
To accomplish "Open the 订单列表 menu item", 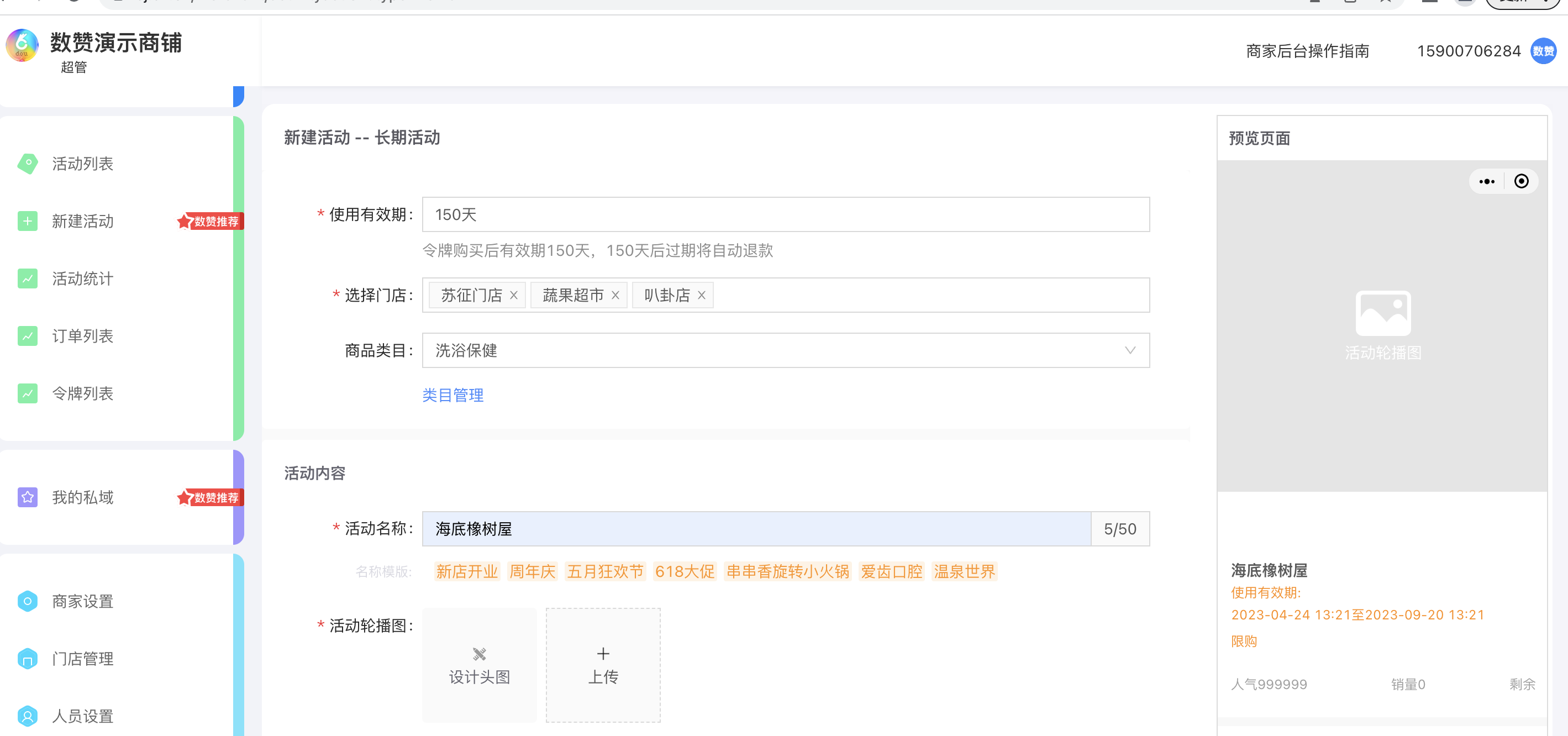I will 82,336.
